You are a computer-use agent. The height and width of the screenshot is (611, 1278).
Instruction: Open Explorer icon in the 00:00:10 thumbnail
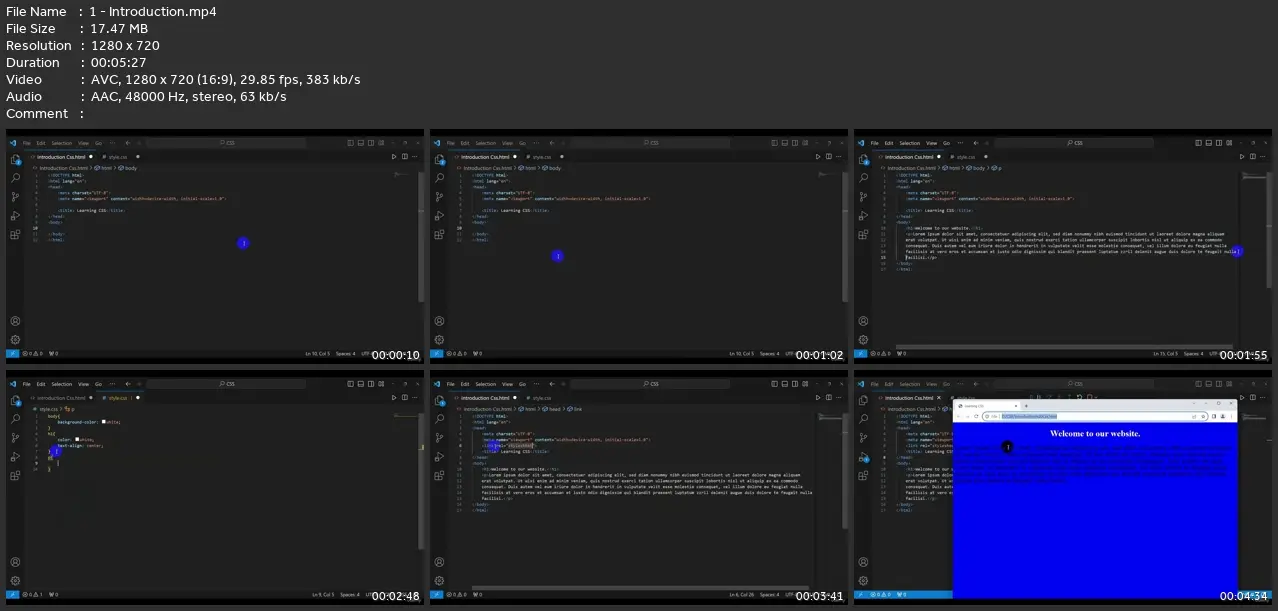(x=15, y=160)
